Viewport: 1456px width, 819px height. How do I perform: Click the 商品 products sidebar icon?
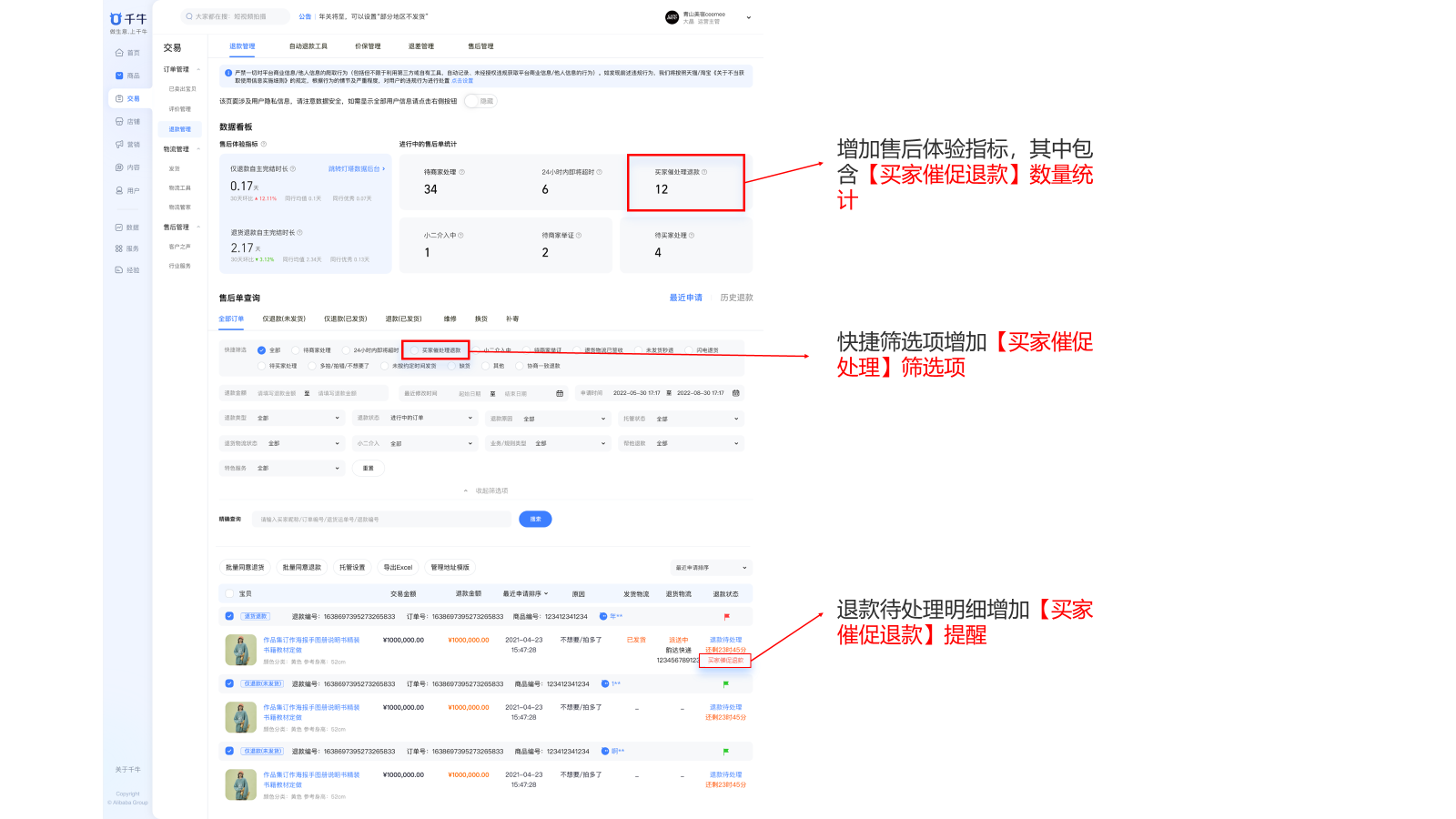pos(119,76)
